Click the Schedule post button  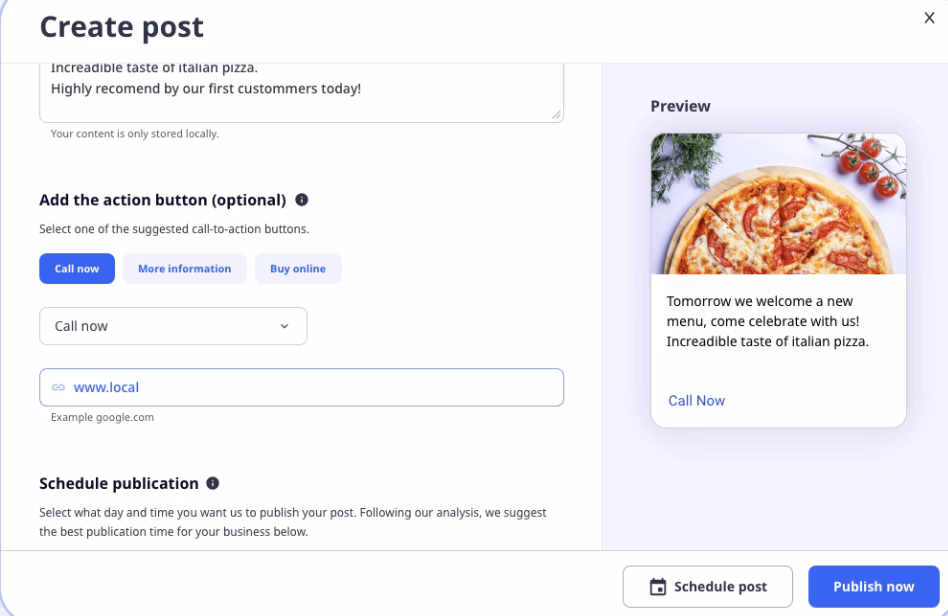click(707, 587)
